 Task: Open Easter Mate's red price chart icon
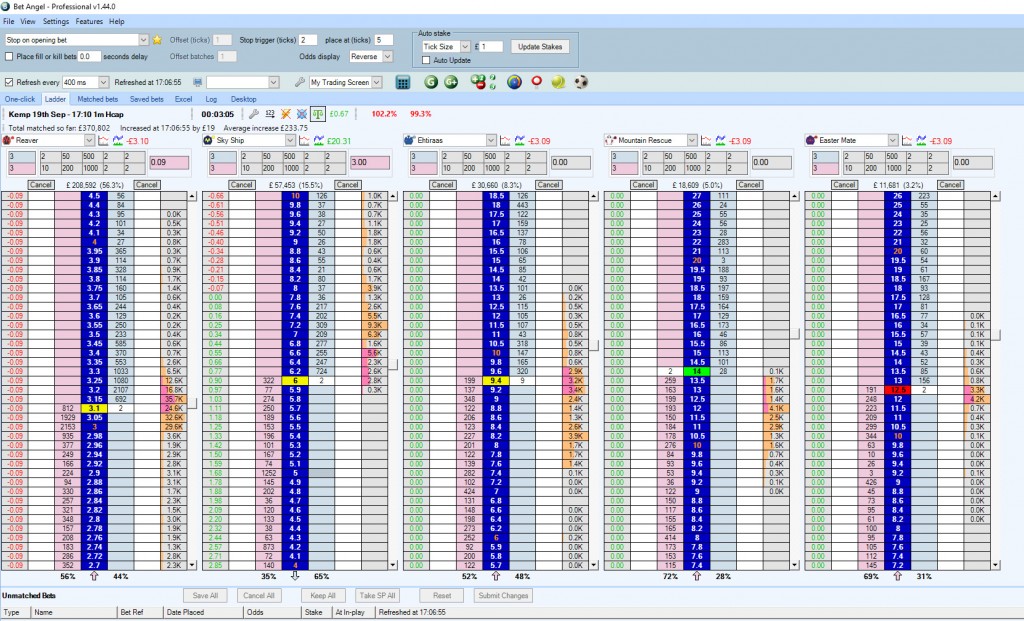pyautogui.click(x=907, y=140)
